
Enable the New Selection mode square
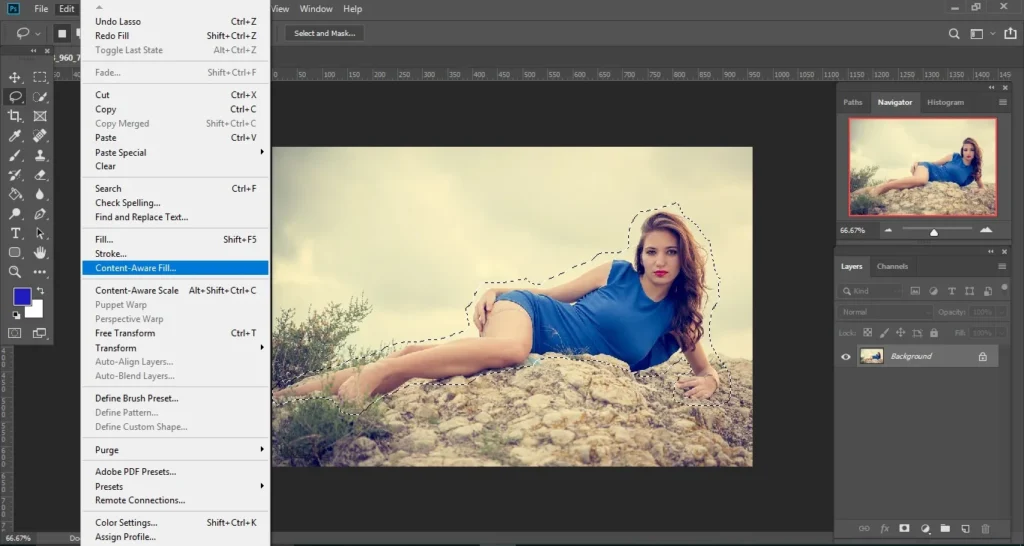62,33
